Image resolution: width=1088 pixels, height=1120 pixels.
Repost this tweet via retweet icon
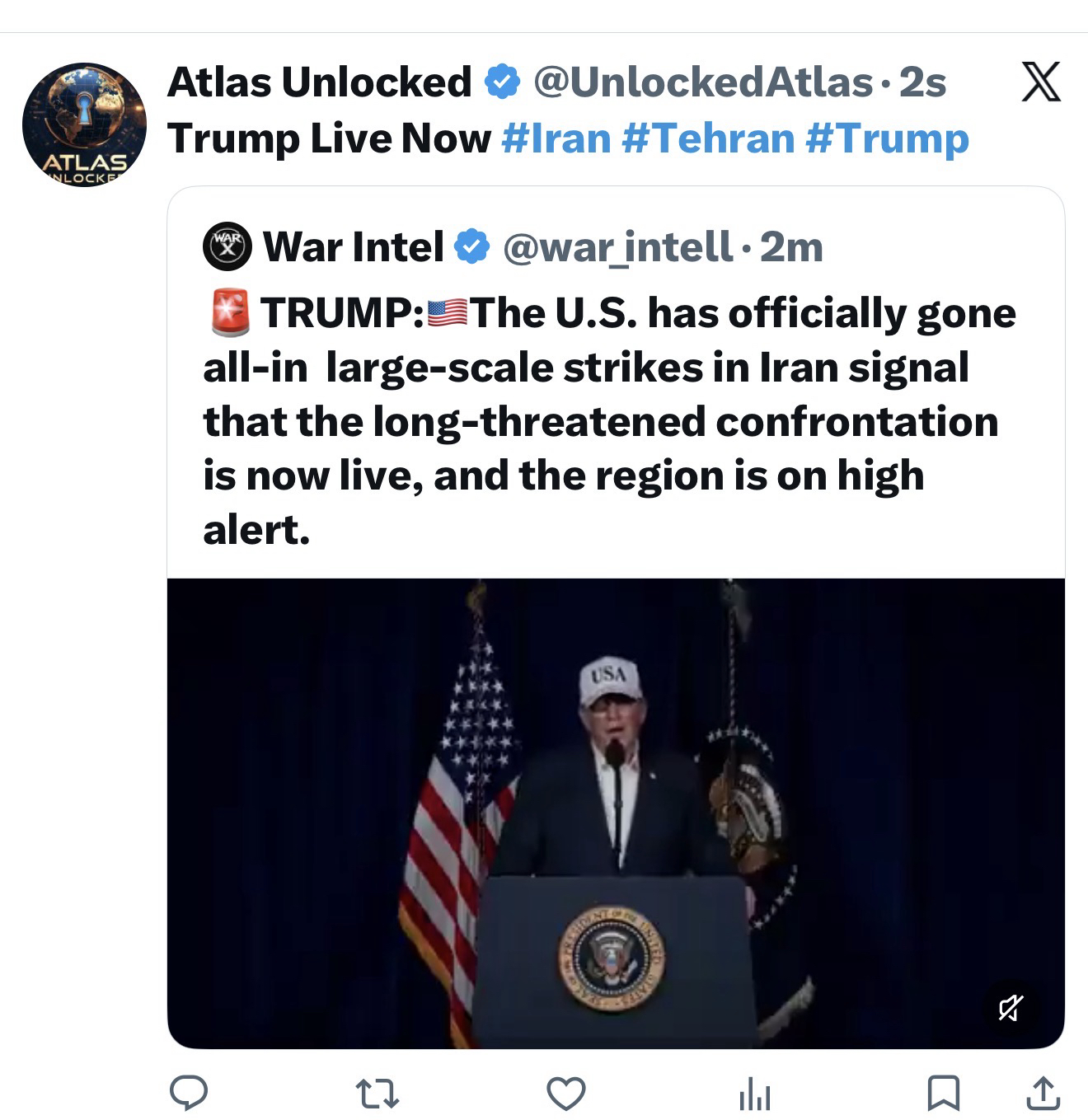tap(377, 1094)
